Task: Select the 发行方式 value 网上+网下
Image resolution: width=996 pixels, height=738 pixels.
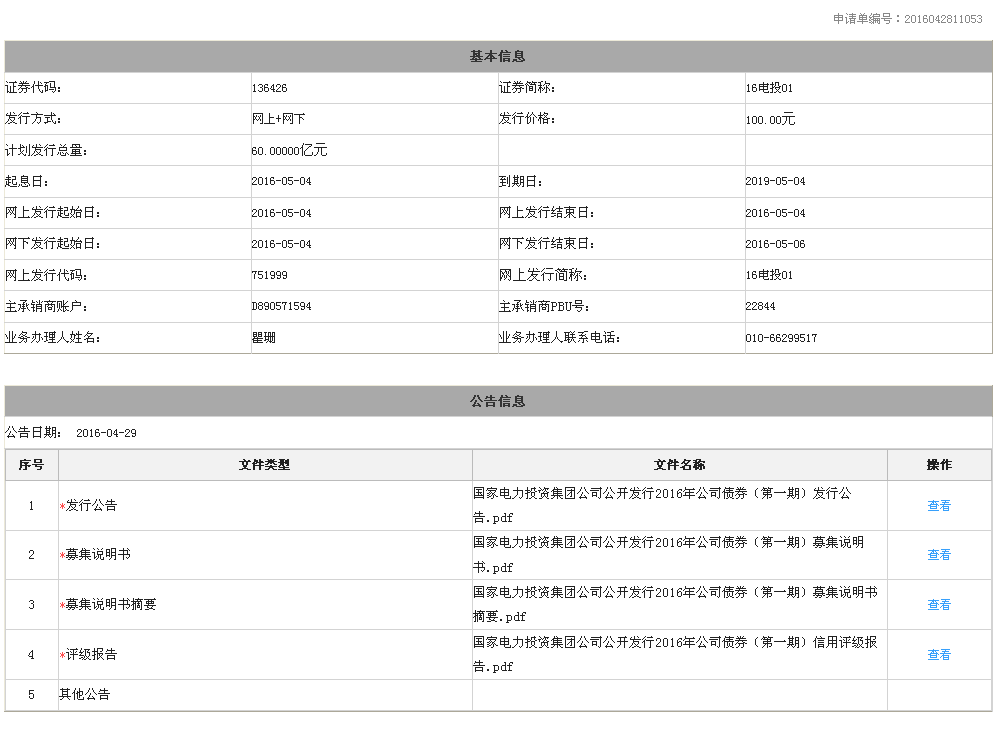Action: click(278, 119)
